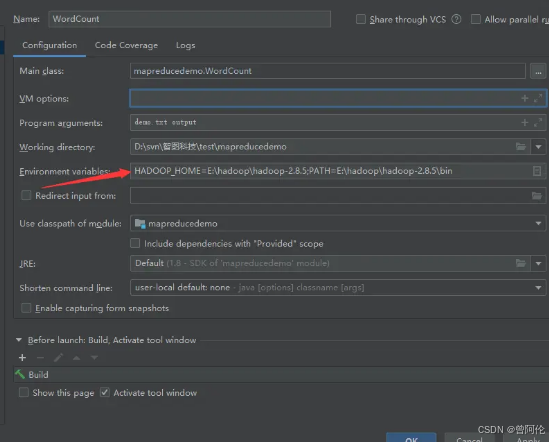The image size is (549, 442).
Task: Click plus icon in VM options field
Action: (524, 98)
